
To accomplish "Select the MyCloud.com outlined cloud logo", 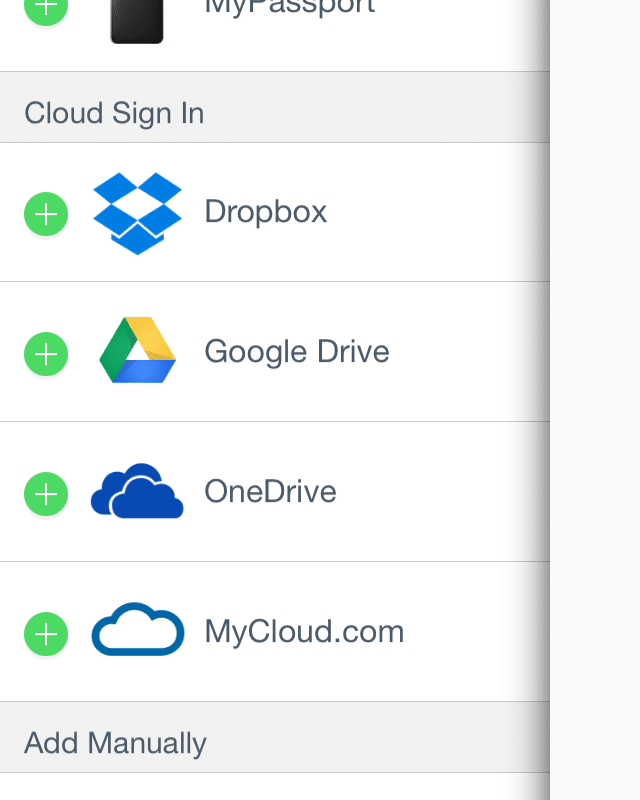I will [x=138, y=629].
